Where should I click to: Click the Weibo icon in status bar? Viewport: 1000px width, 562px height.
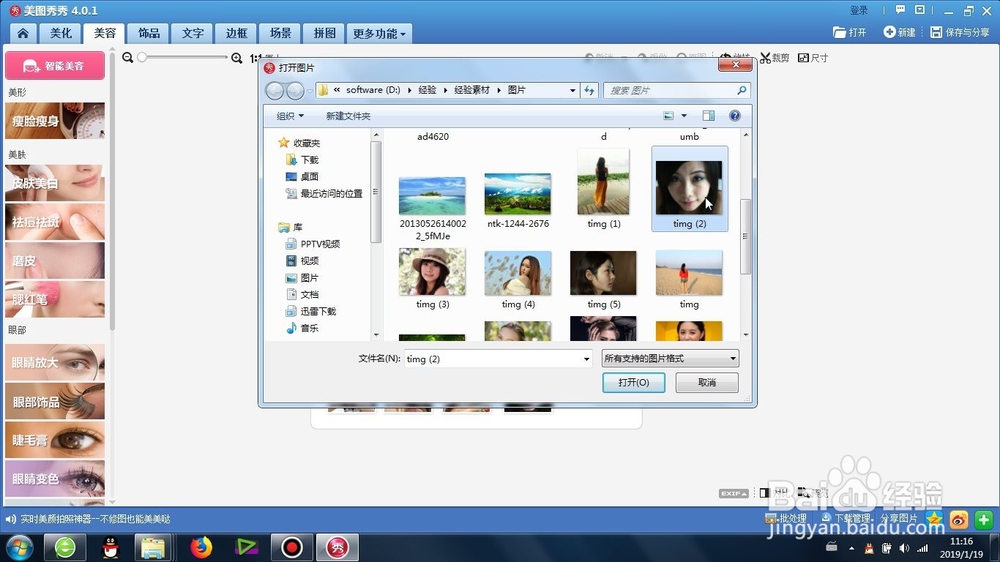pos(959,519)
